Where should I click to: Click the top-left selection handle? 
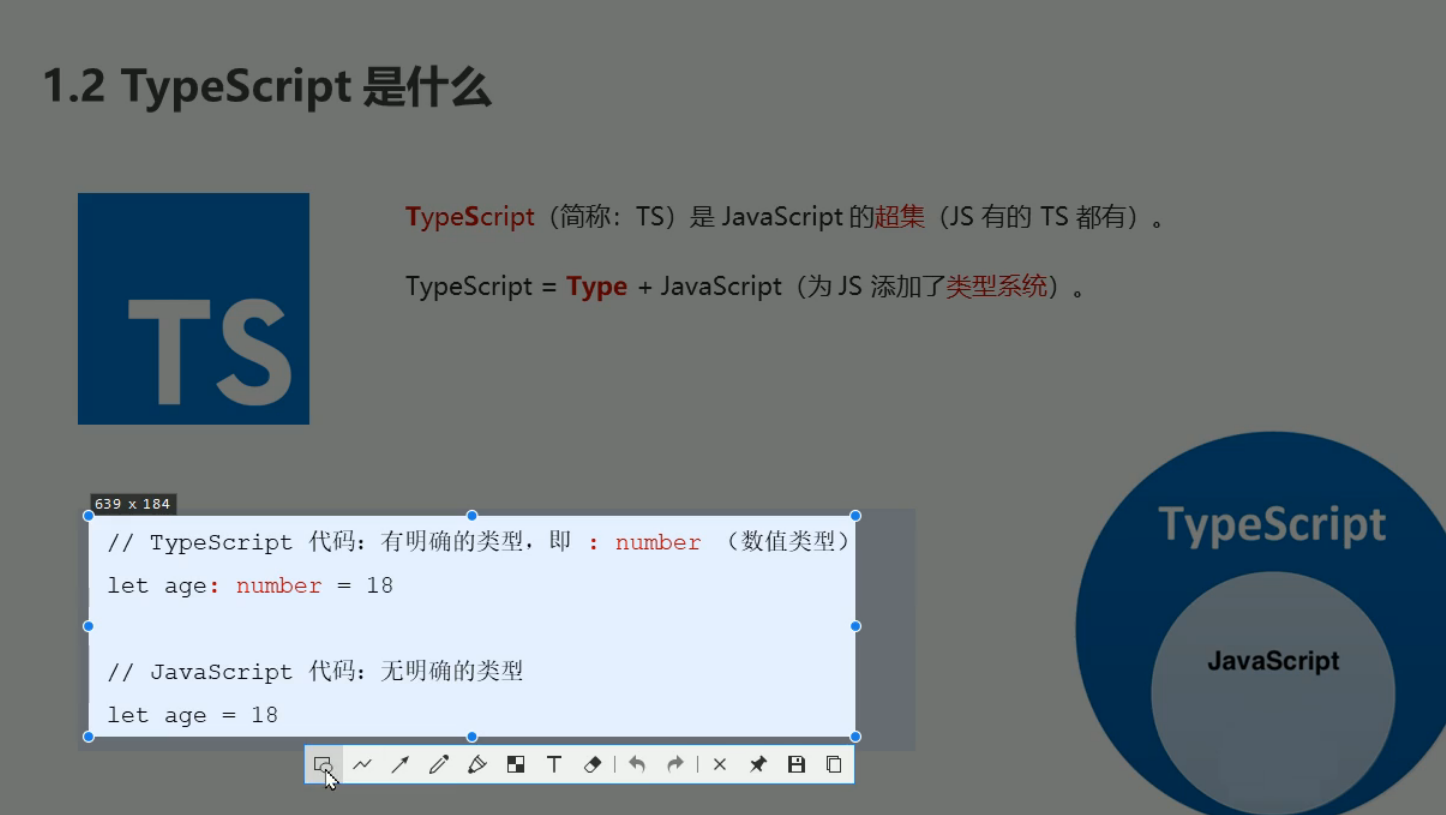[88, 516]
